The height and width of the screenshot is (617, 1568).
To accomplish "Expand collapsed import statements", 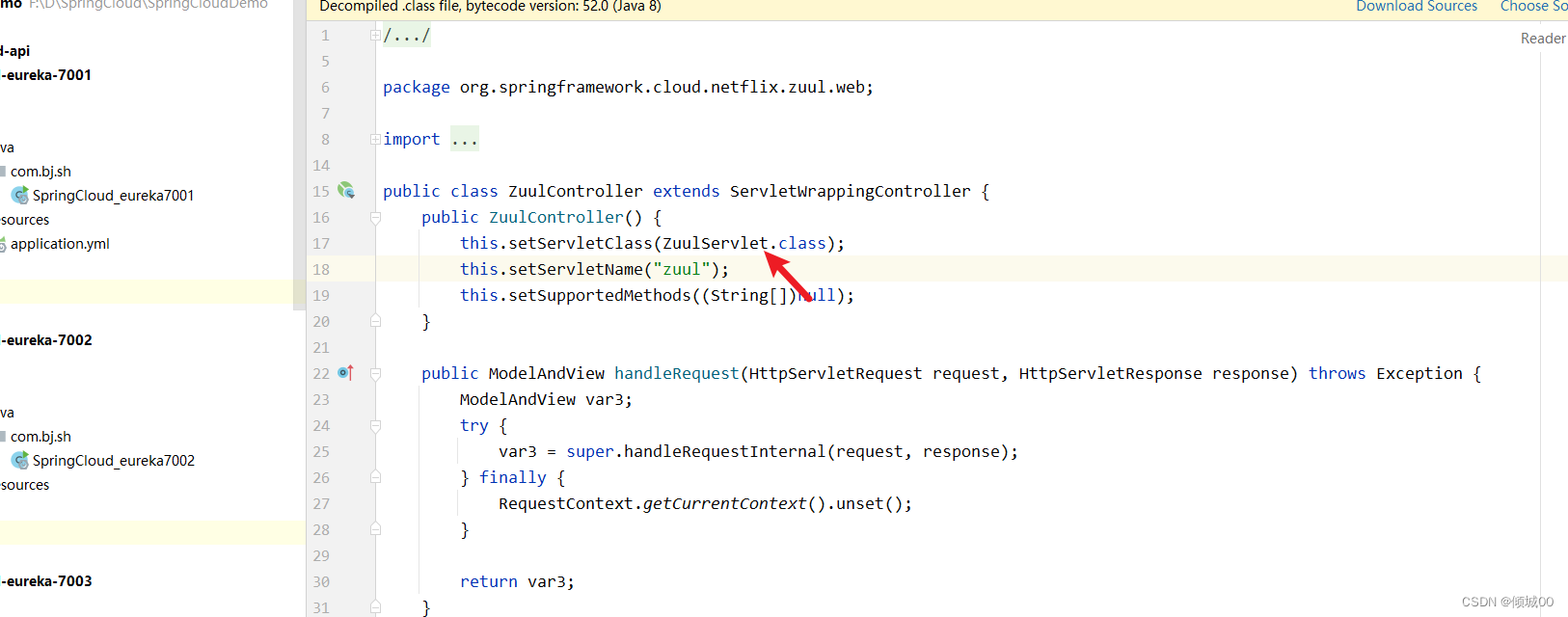I will point(375,140).
